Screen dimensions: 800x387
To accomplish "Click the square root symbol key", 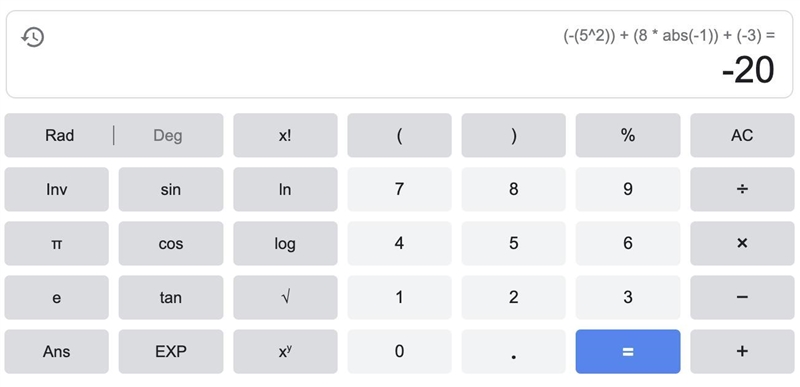I will pyautogui.click(x=285, y=297).
